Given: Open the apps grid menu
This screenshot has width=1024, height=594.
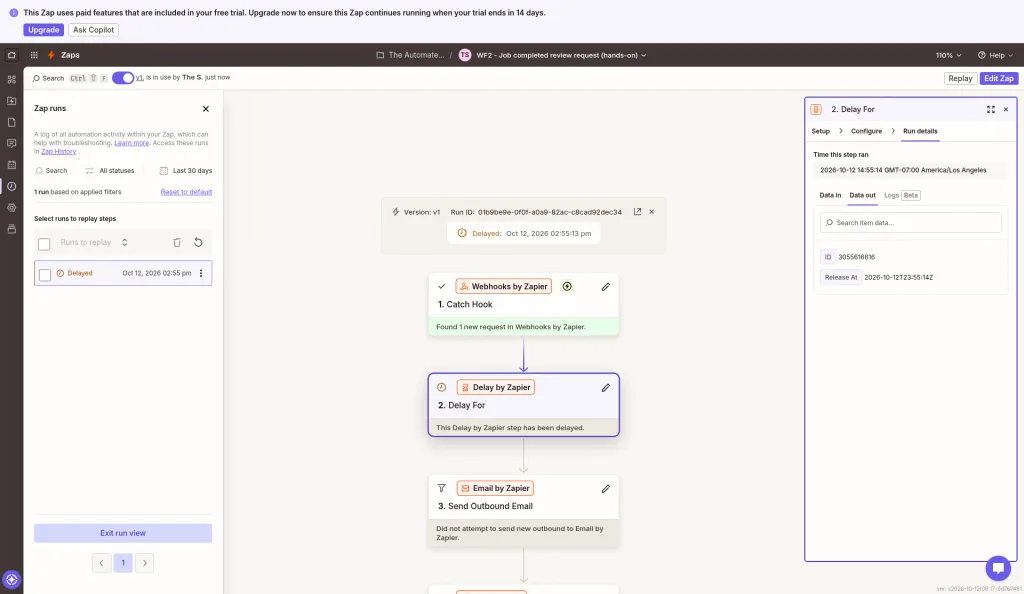Looking at the screenshot, I should coord(34,55).
